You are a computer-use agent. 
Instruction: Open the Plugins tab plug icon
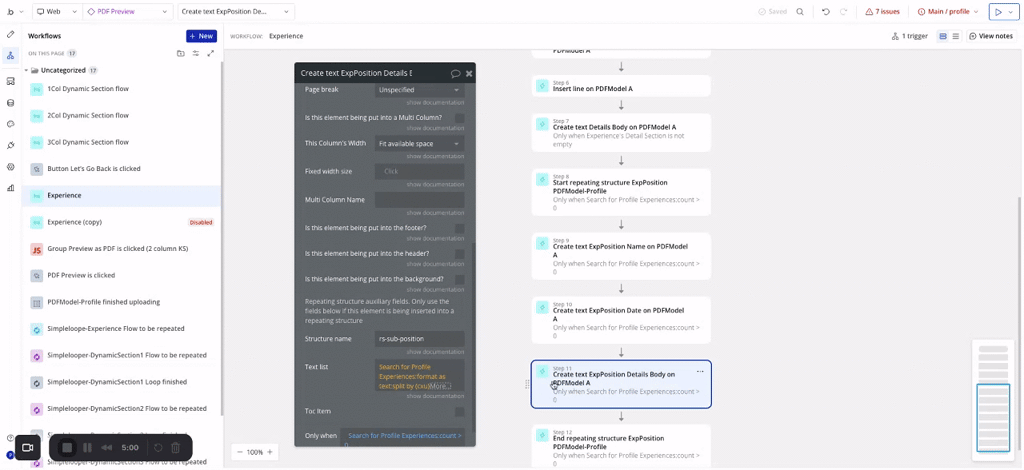pos(10,146)
